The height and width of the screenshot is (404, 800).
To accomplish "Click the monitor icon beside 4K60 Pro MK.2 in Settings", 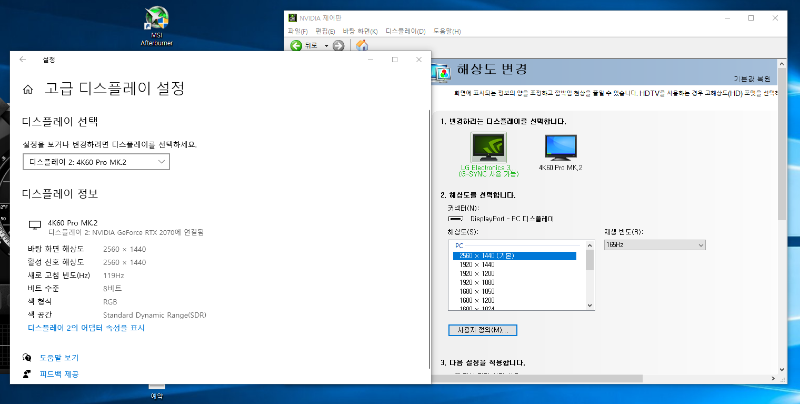I will click(35, 225).
